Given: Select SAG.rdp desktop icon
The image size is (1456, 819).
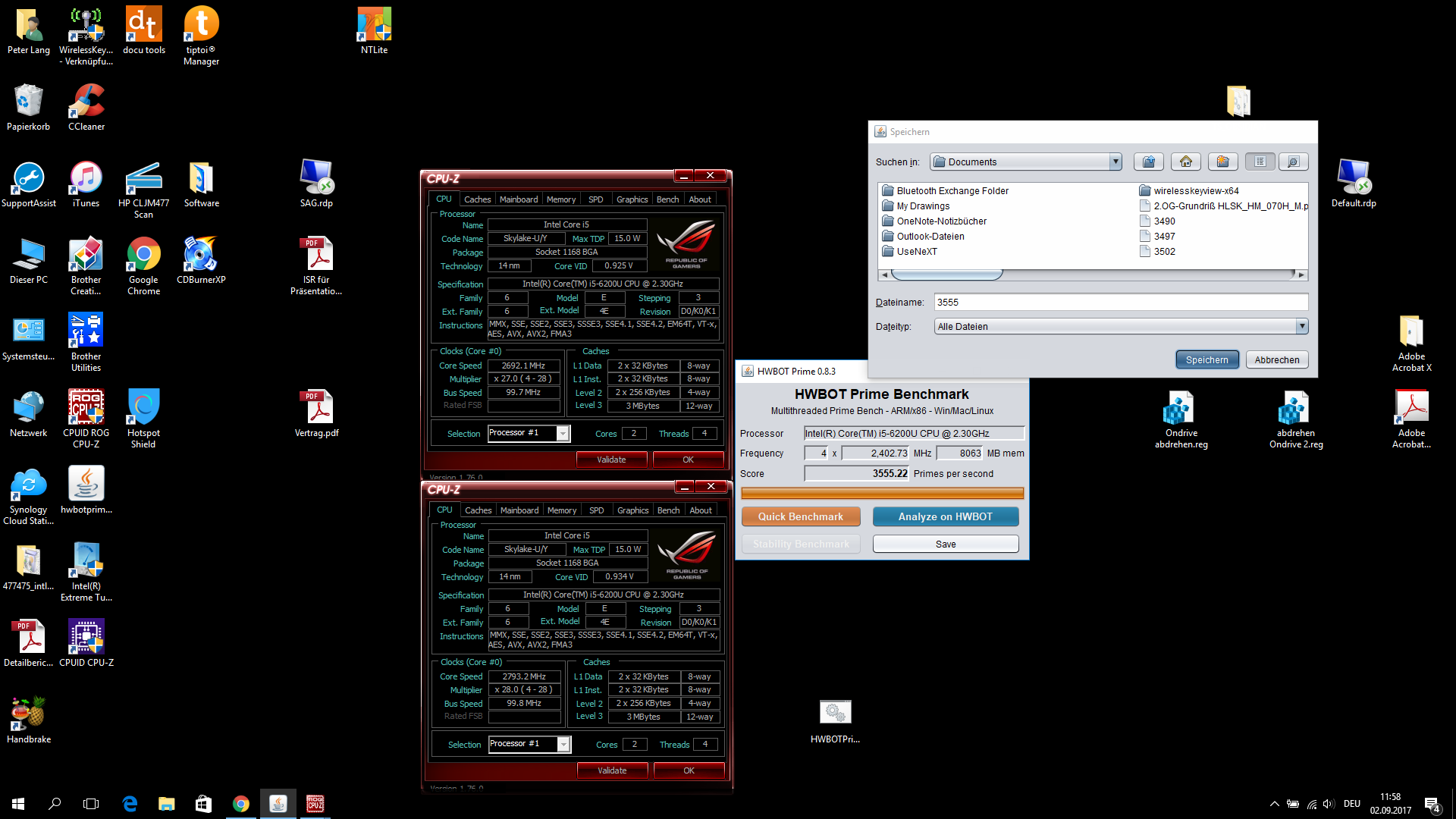Looking at the screenshot, I should point(316,184).
